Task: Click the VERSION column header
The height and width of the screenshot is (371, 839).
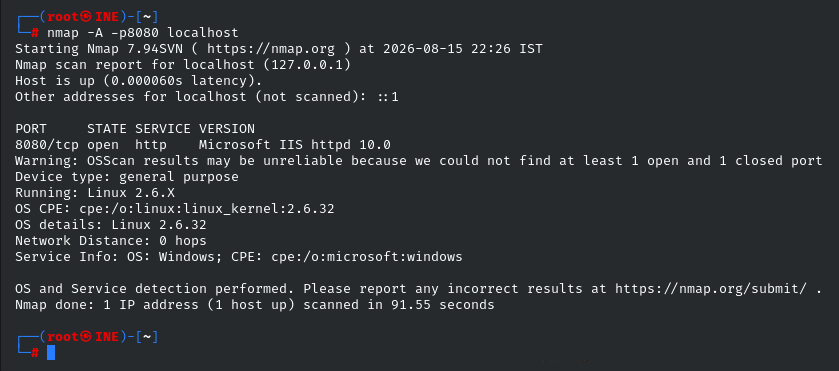Action: tap(227, 129)
